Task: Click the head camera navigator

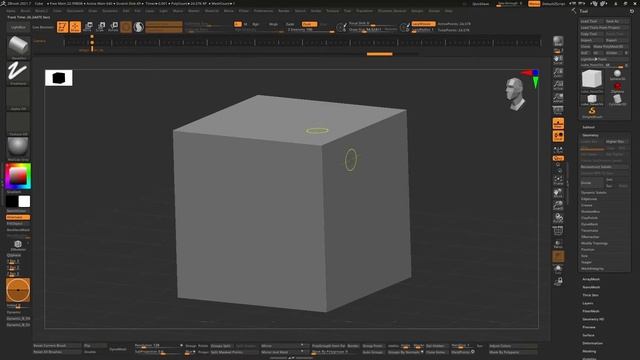Action: [515, 94]
